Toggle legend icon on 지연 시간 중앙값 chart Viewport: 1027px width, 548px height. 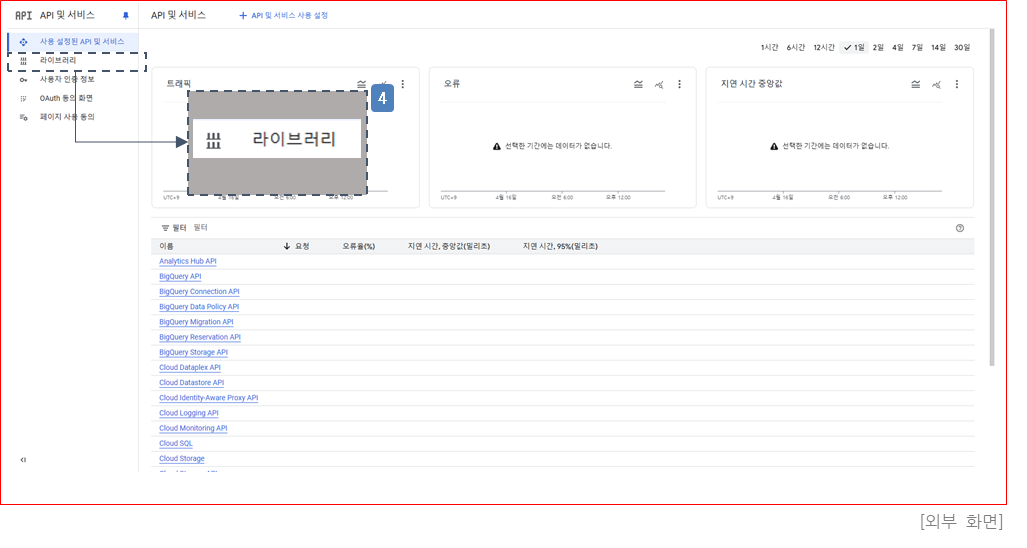pos(916,84)
